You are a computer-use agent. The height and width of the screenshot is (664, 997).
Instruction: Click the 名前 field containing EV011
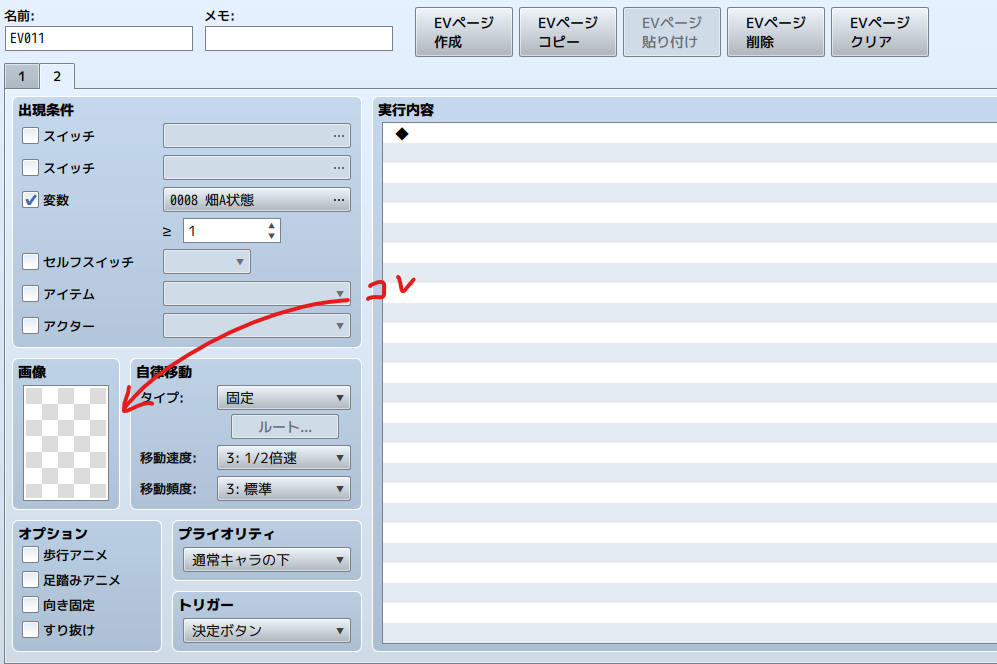(99, 39)
